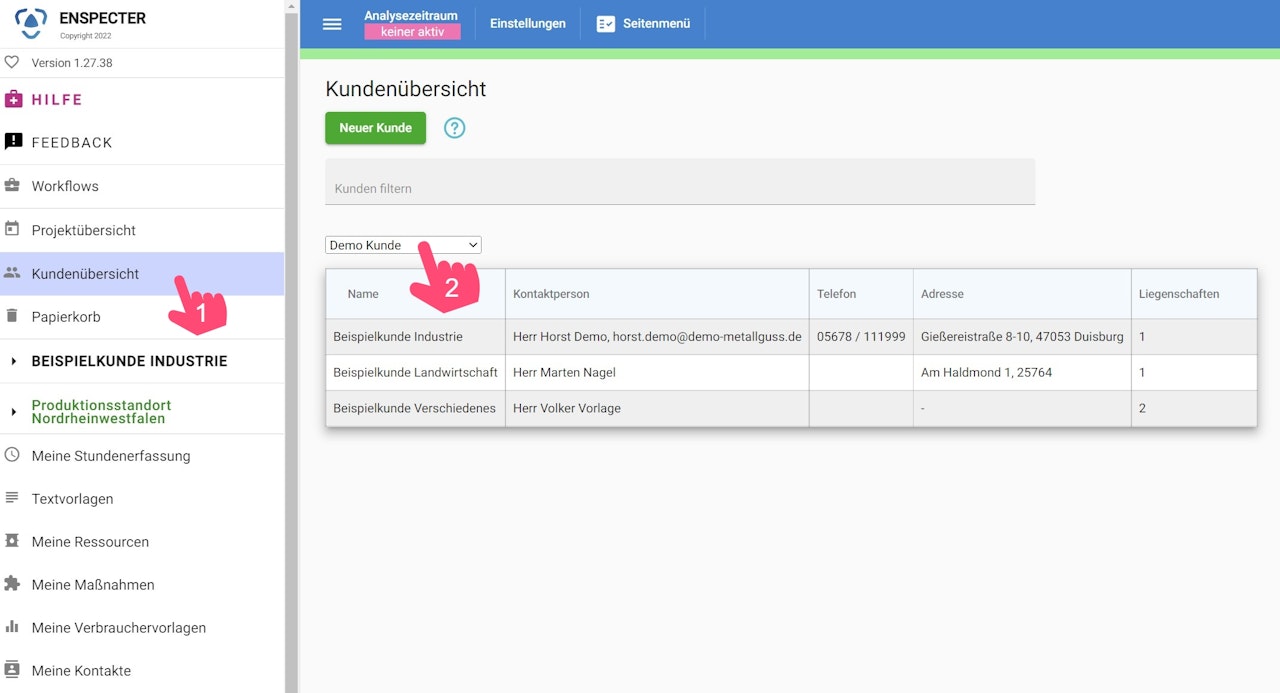The image size is (1280, 693).
Task: Open Meine Kontakte
Action: (x=81, y=671)
